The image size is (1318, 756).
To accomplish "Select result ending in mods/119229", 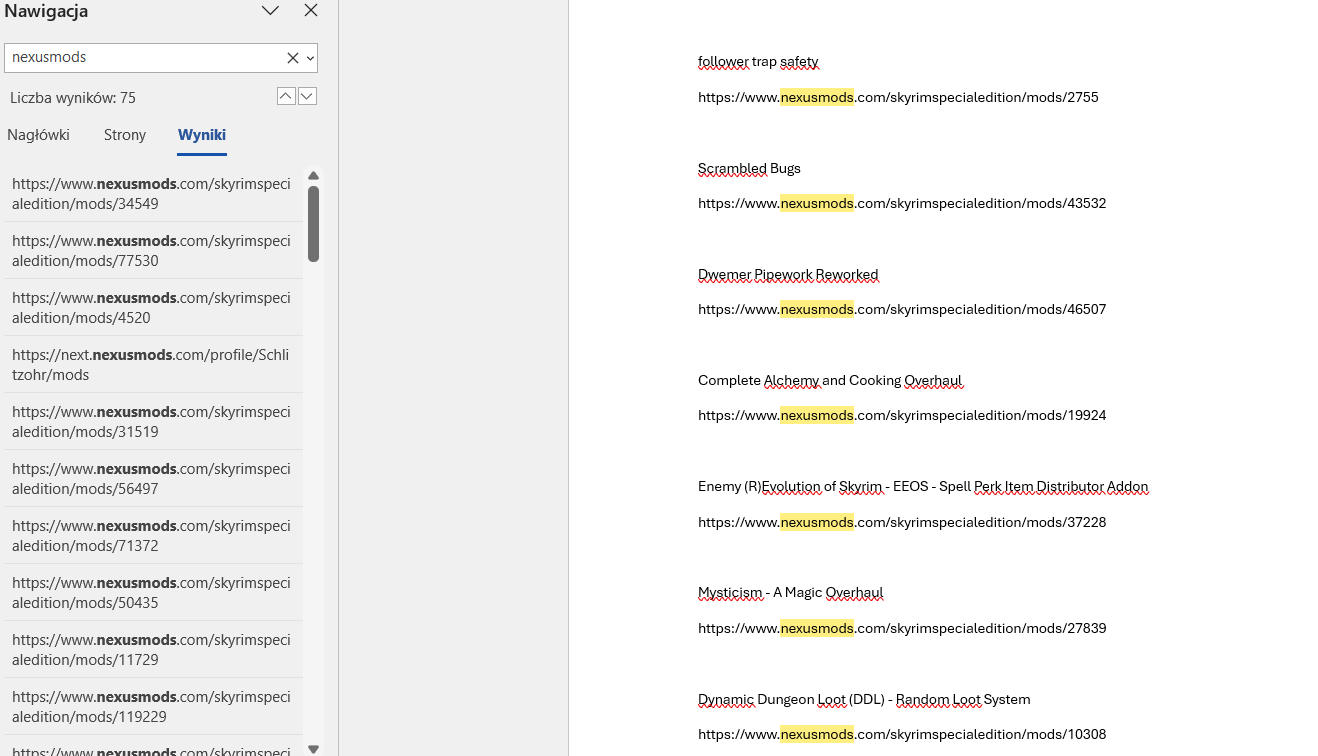I will point(152,707).
